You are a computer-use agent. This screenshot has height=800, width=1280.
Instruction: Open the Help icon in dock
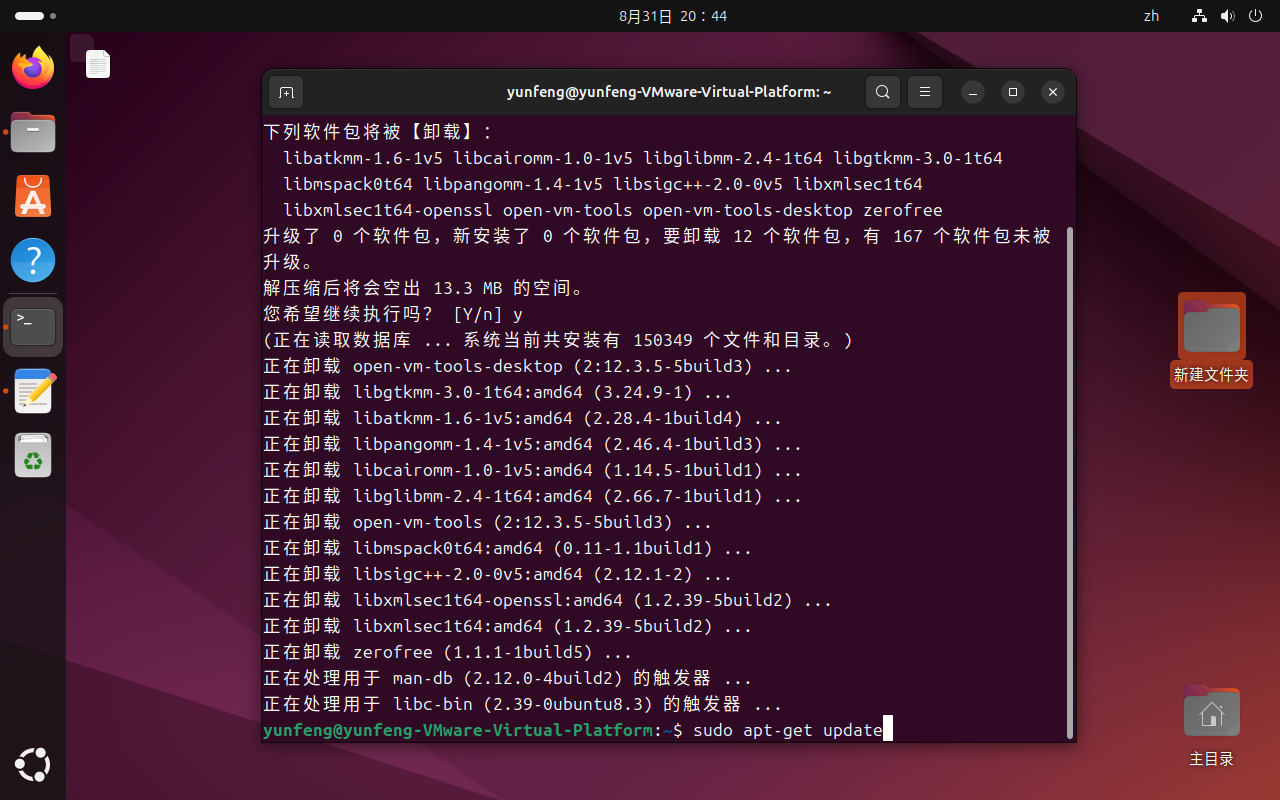(x=33, y=260)
